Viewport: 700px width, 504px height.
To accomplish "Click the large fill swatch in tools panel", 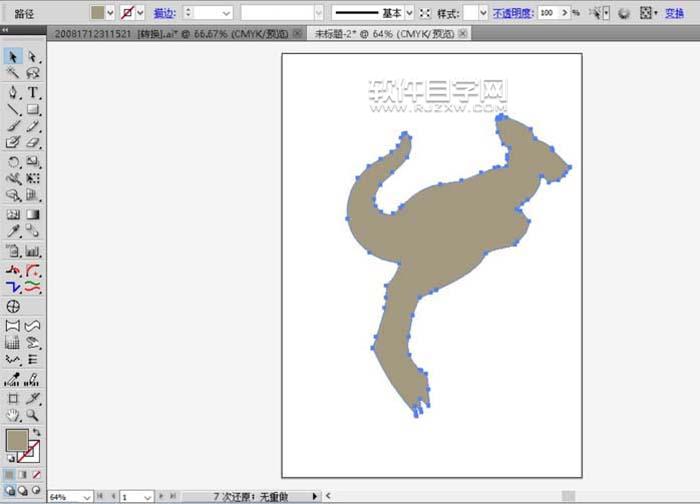I will (17, 440).
